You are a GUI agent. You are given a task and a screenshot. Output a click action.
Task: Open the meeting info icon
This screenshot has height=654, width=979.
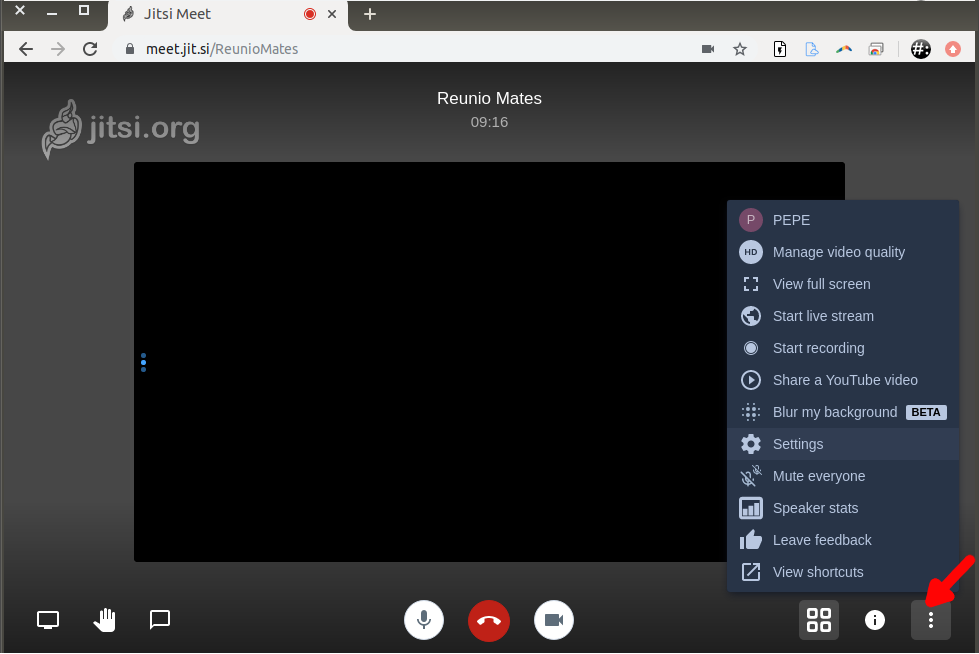875,620
